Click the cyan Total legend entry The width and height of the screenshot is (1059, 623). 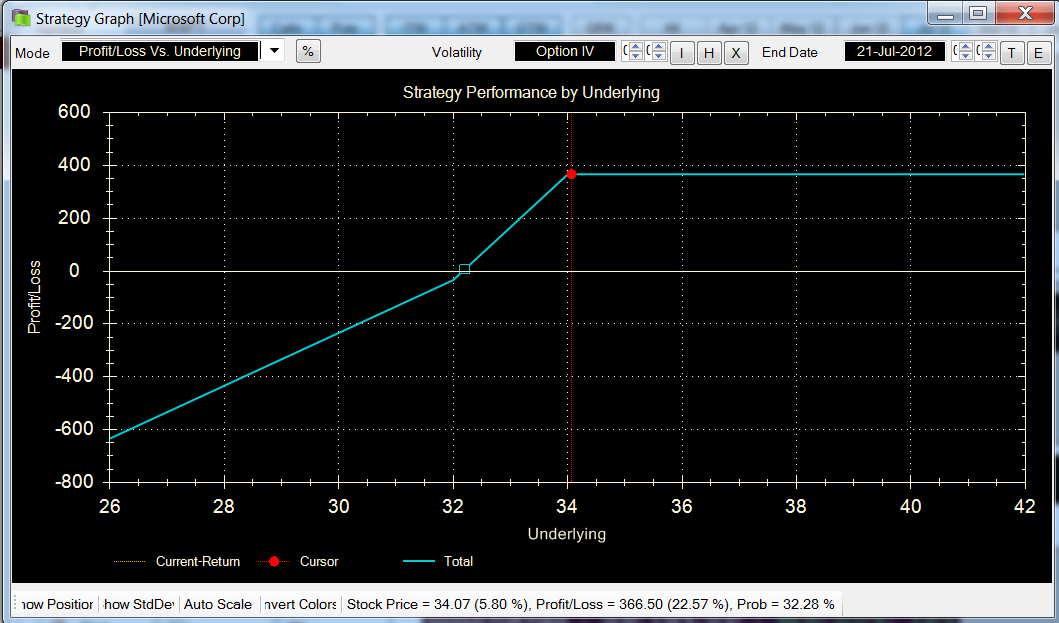438,562
